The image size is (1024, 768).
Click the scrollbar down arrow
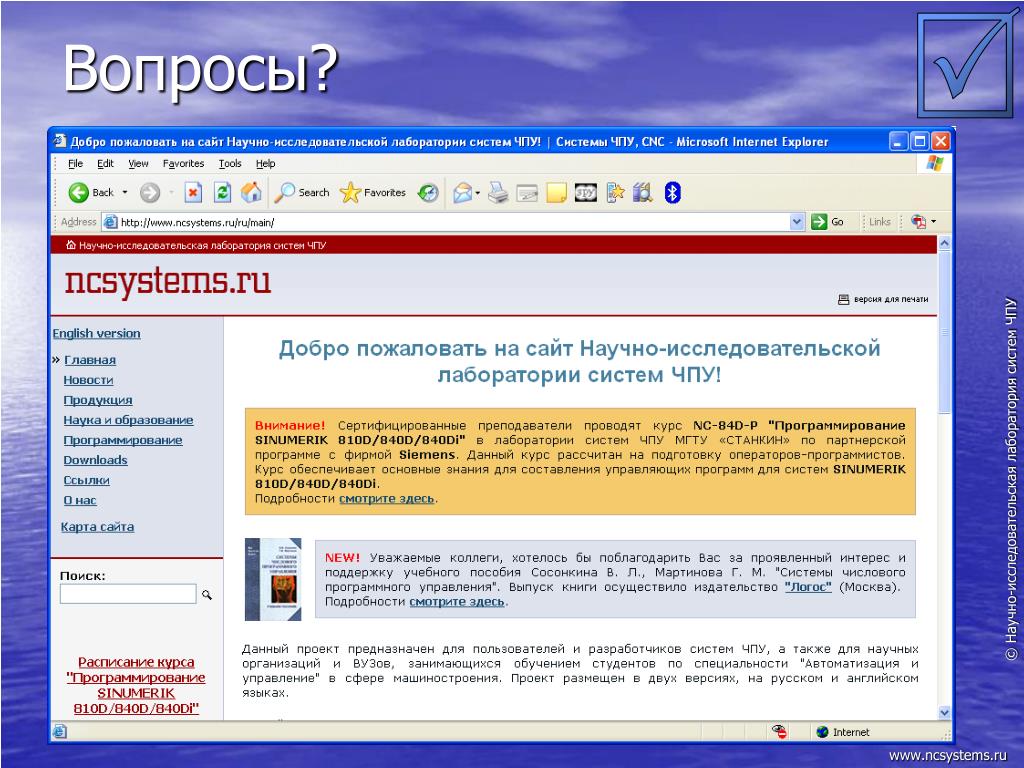coord(944,712)
